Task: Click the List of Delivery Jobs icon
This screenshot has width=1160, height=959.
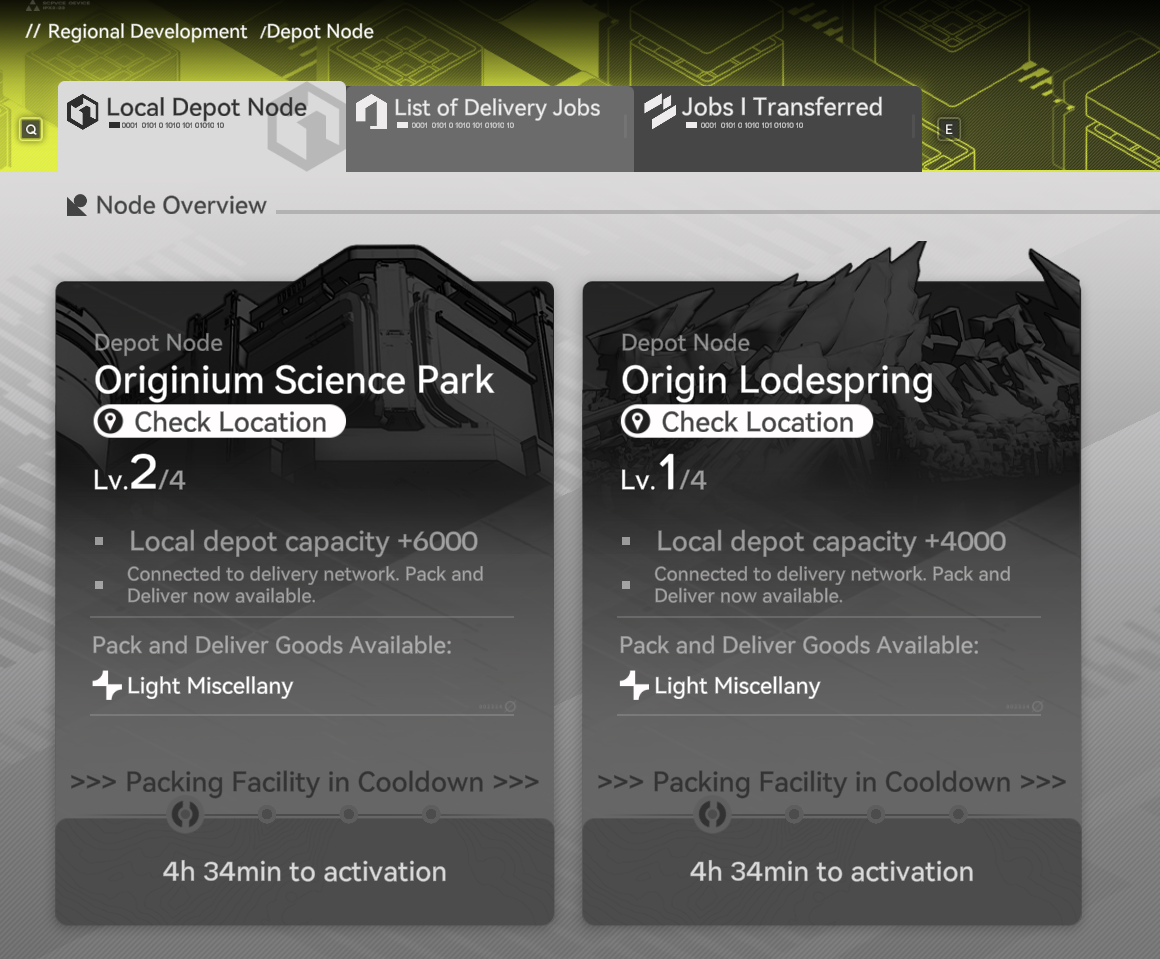Action: pyautogui.click(x=371, y=112)
